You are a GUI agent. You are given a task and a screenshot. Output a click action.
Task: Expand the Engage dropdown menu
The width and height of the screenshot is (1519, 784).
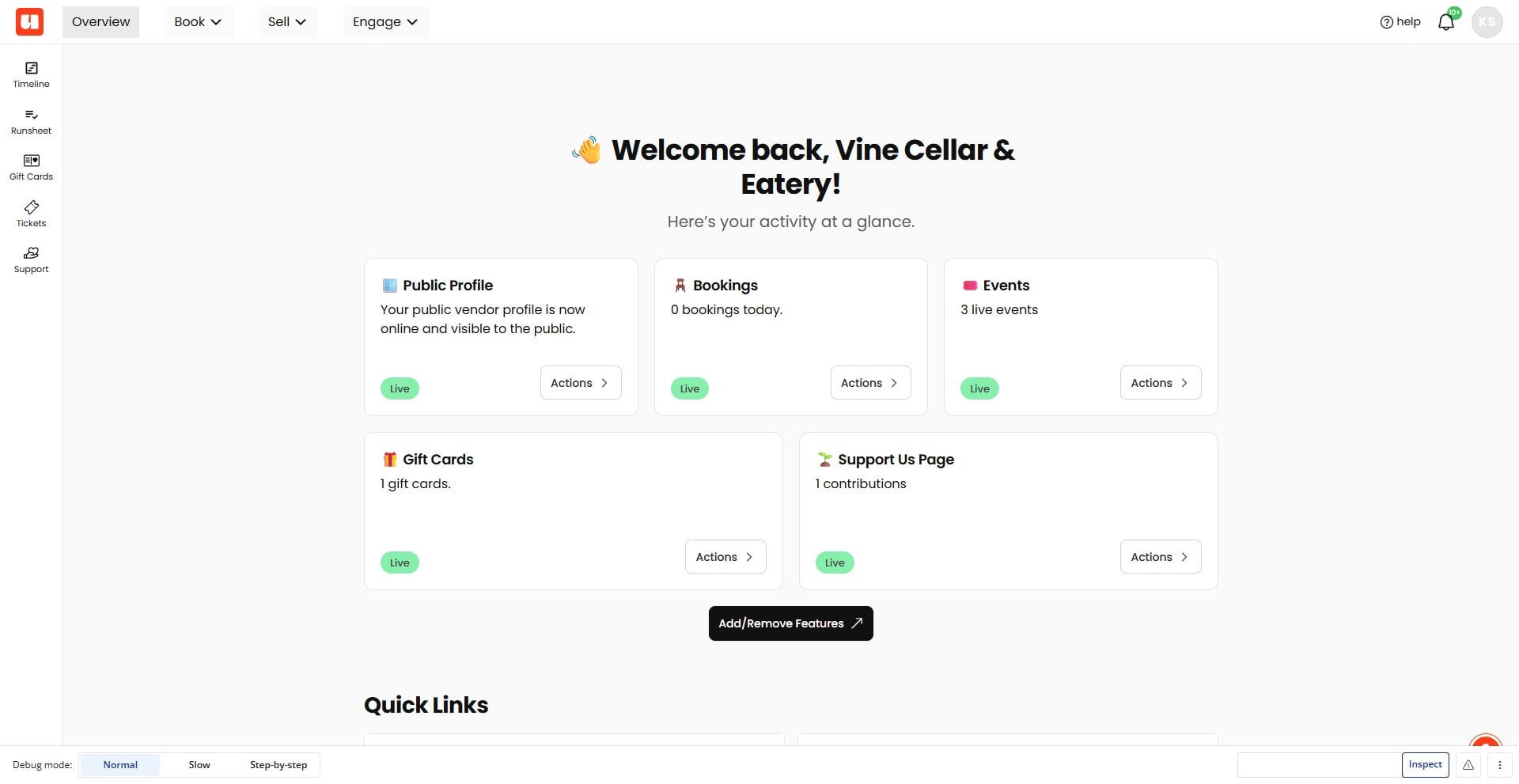coord(385,22)
